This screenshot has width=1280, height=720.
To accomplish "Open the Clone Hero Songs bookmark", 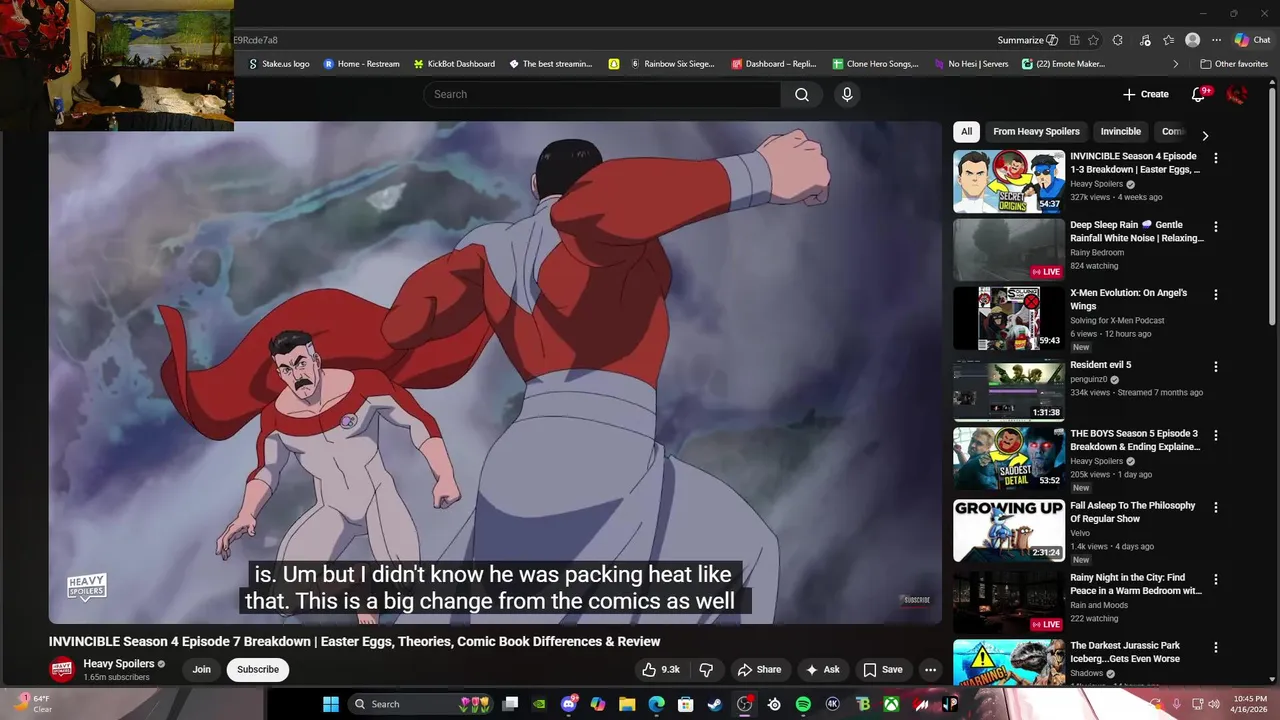I will coord(875,64).
